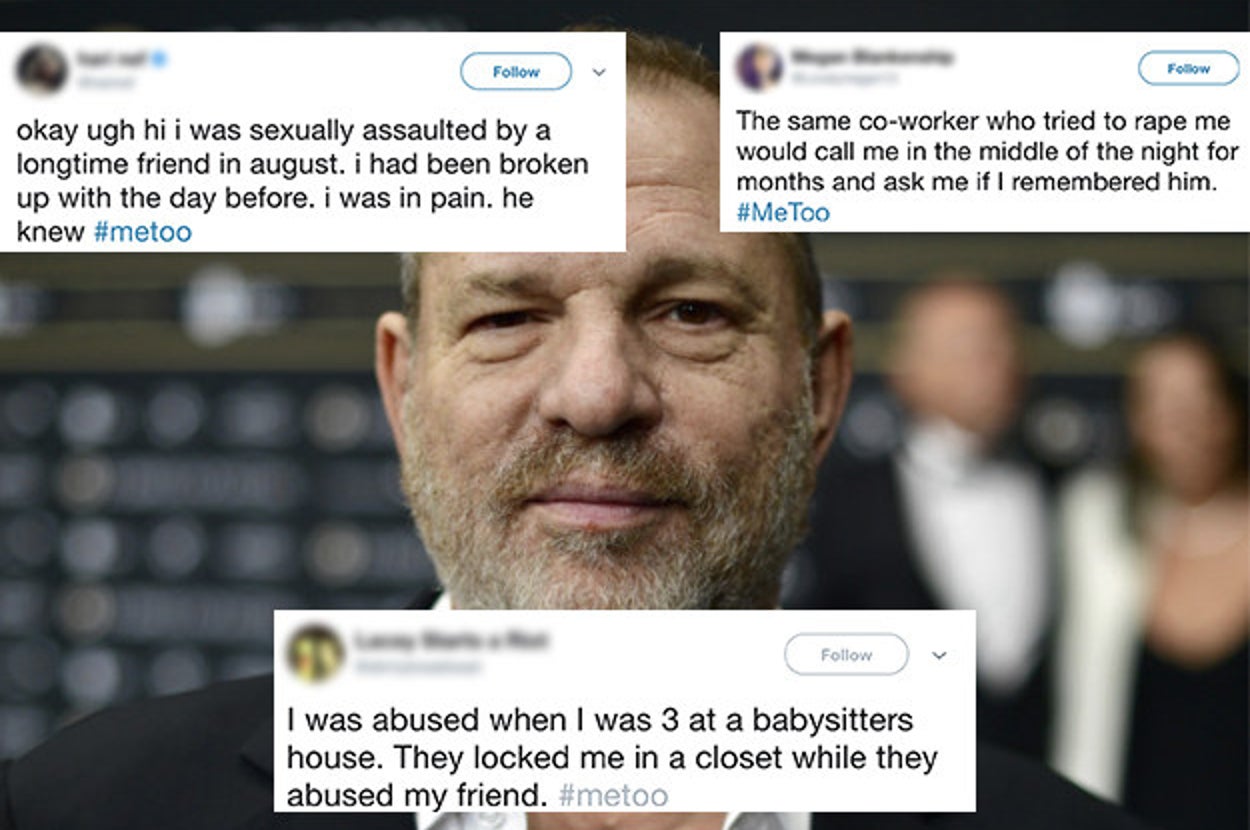Click avatar on the "co-worker" tweet
This screenshot has height=830, width=1250.
[x=759, y=67]
